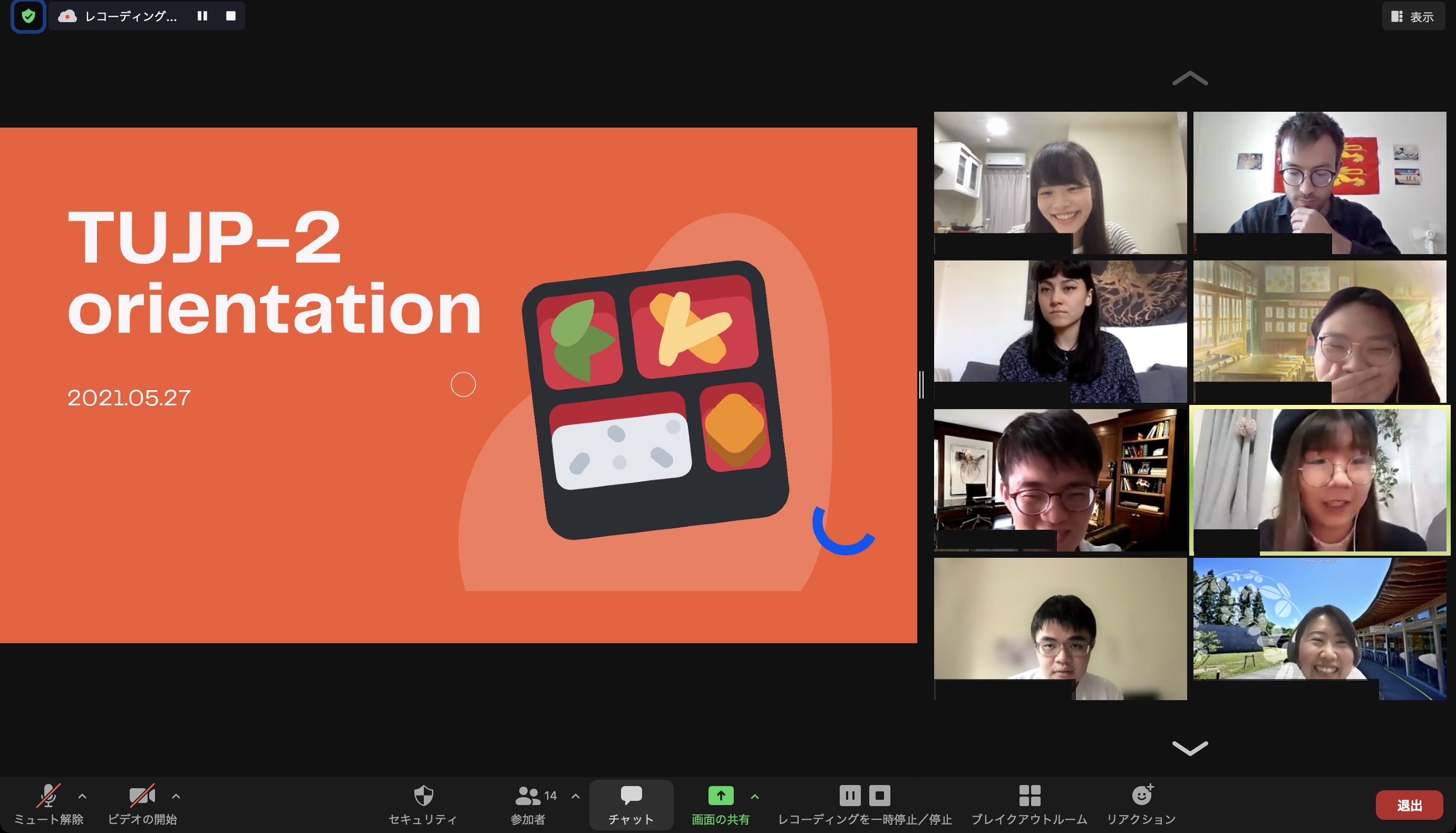Pause recording from the top bar

202,16
